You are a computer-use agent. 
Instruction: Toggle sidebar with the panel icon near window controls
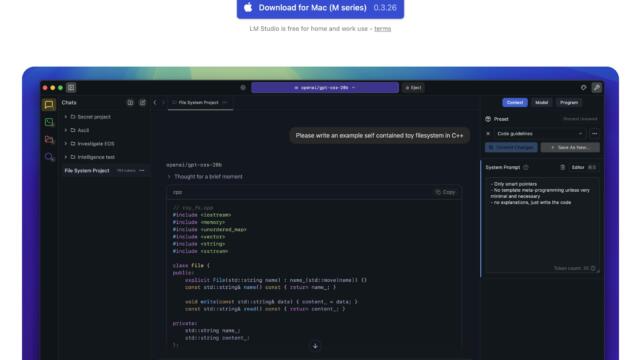71,87
